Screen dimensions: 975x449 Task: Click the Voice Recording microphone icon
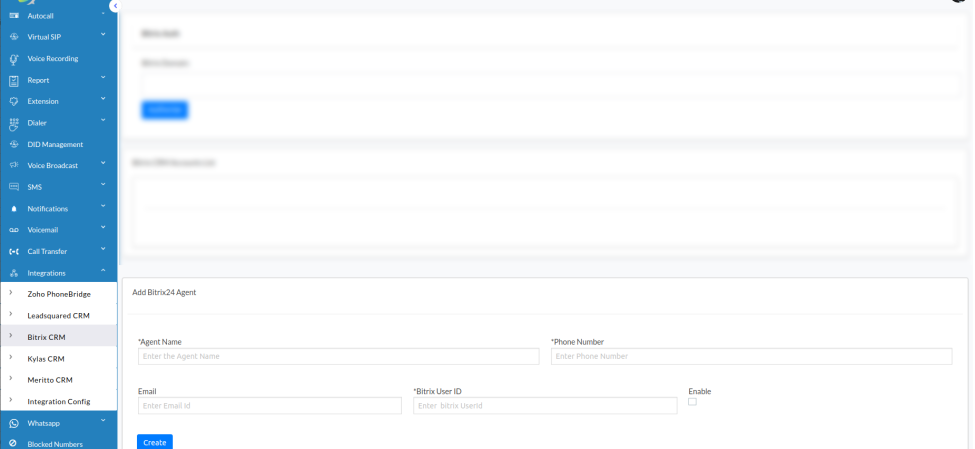pos(14,59)
